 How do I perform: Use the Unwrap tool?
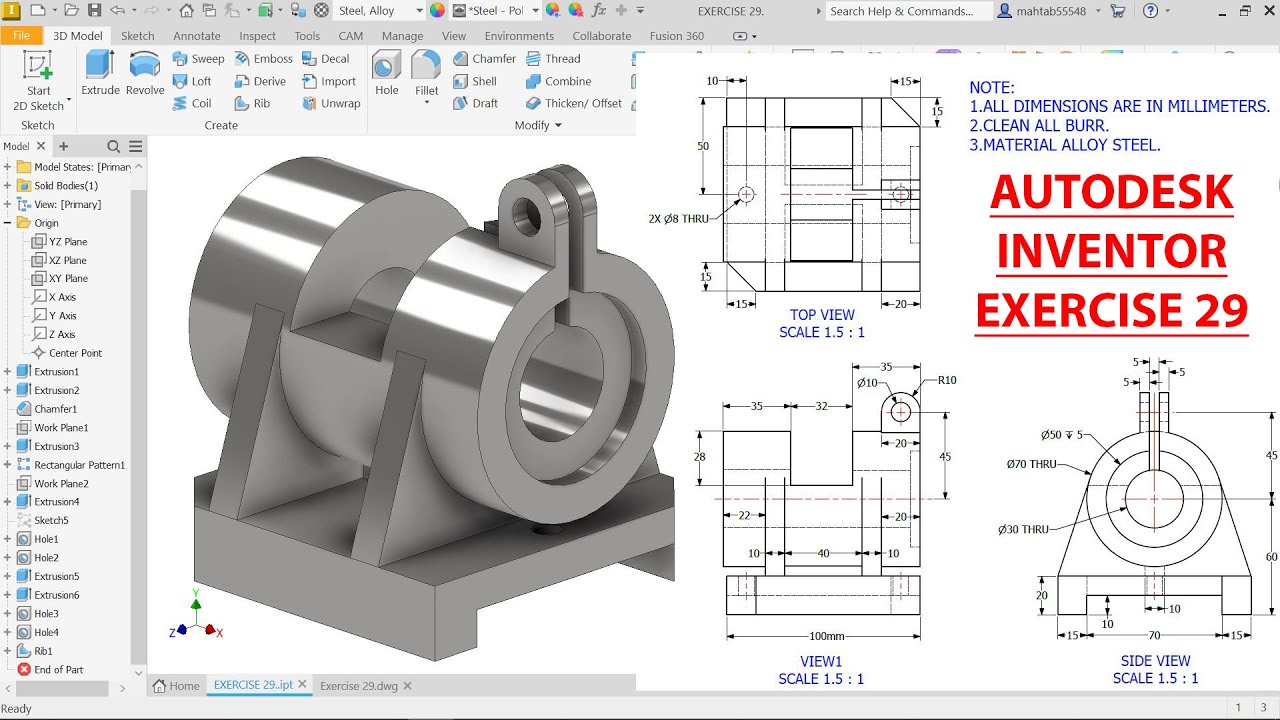coord(330,103)
